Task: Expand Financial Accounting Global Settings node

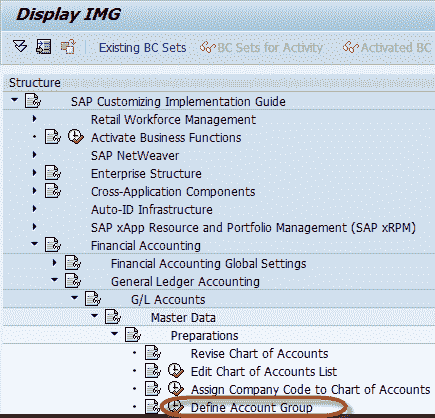Action: point(54,262)
